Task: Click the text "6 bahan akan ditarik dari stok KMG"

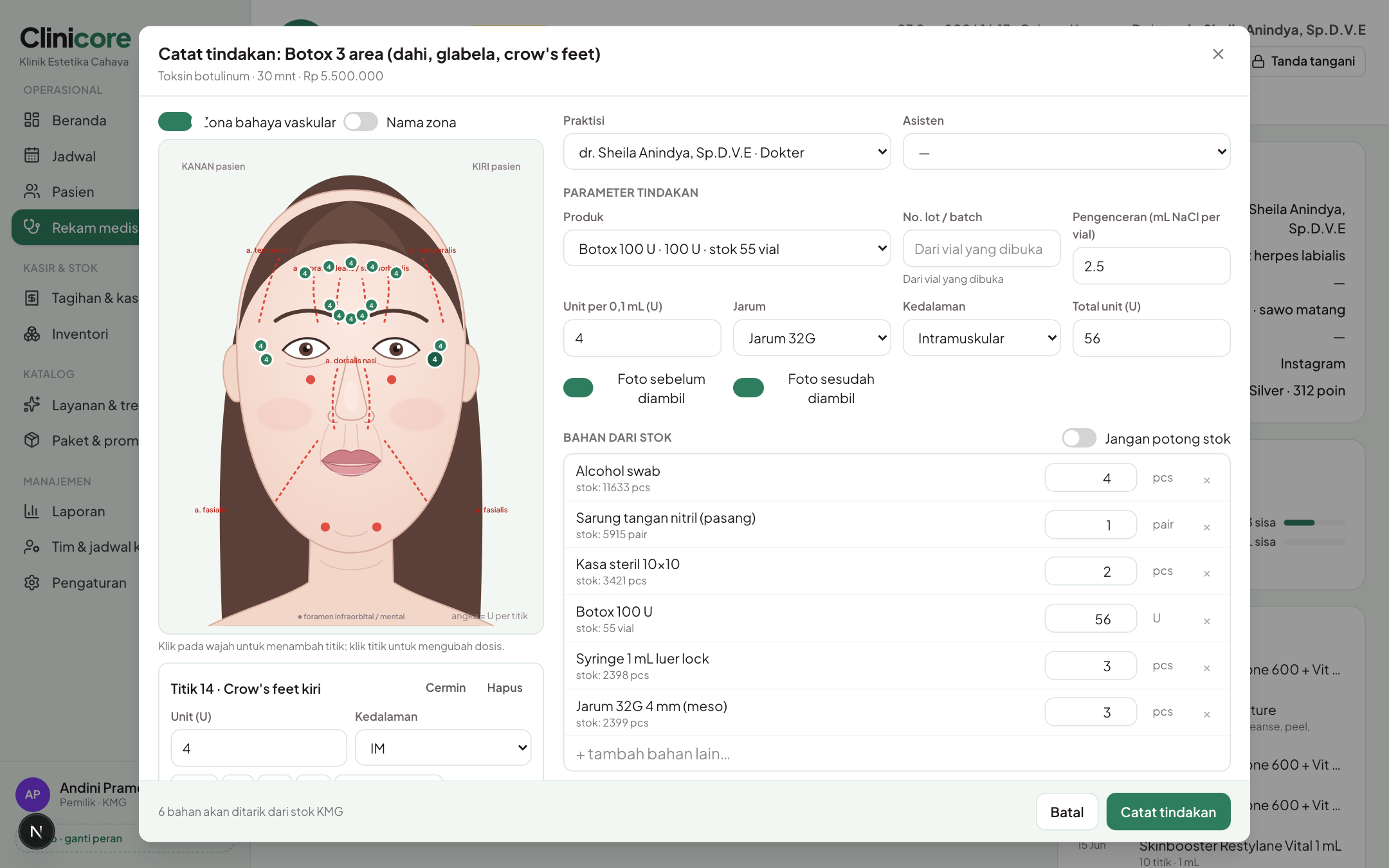Action: 251,811
